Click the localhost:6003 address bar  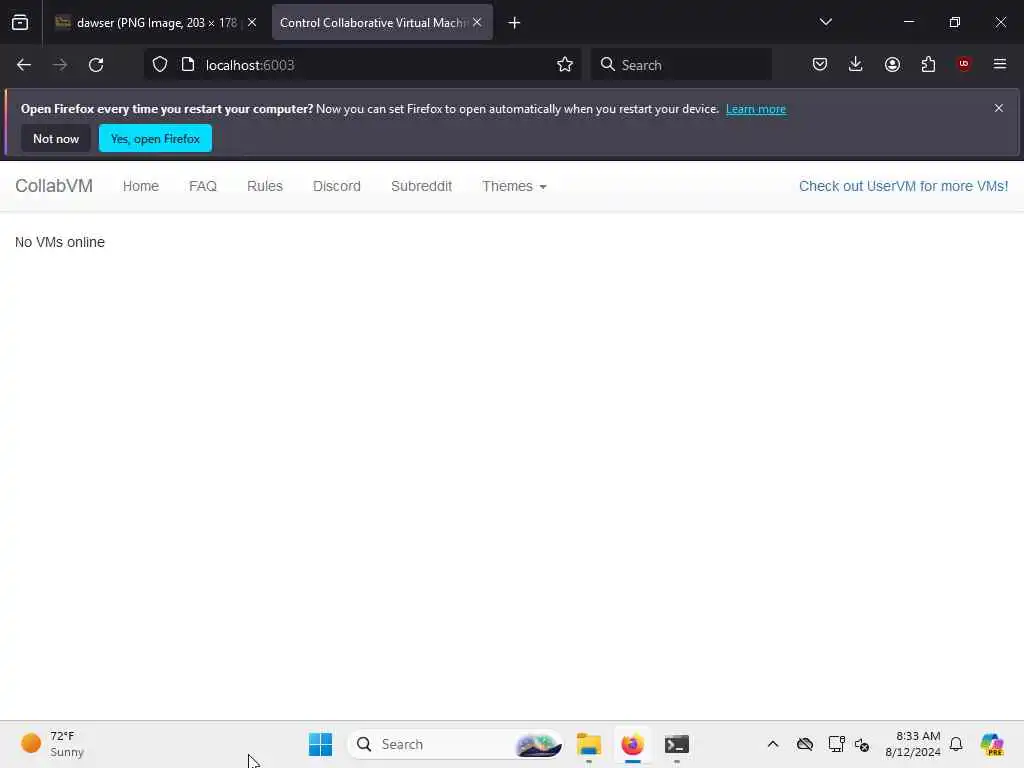363,65
